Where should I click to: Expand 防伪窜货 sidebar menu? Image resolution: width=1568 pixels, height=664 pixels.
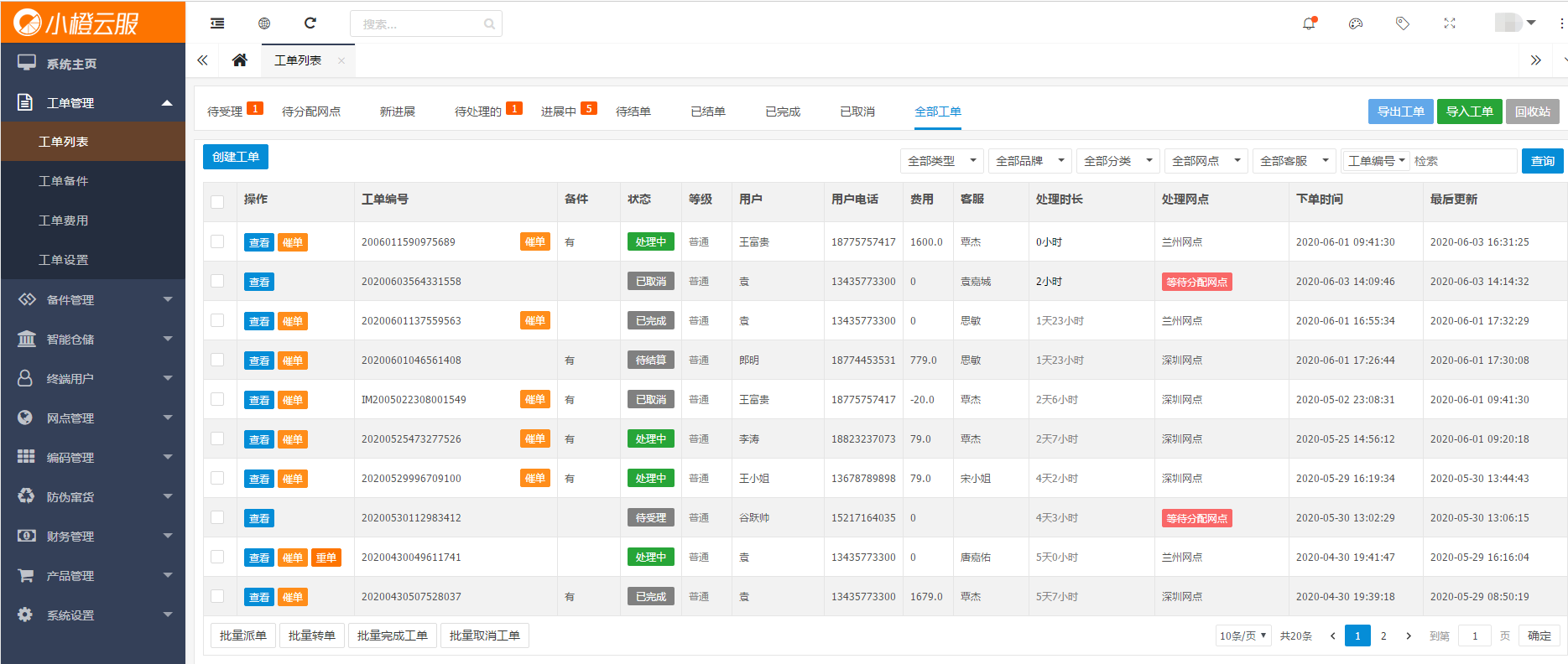click(92, 497)
